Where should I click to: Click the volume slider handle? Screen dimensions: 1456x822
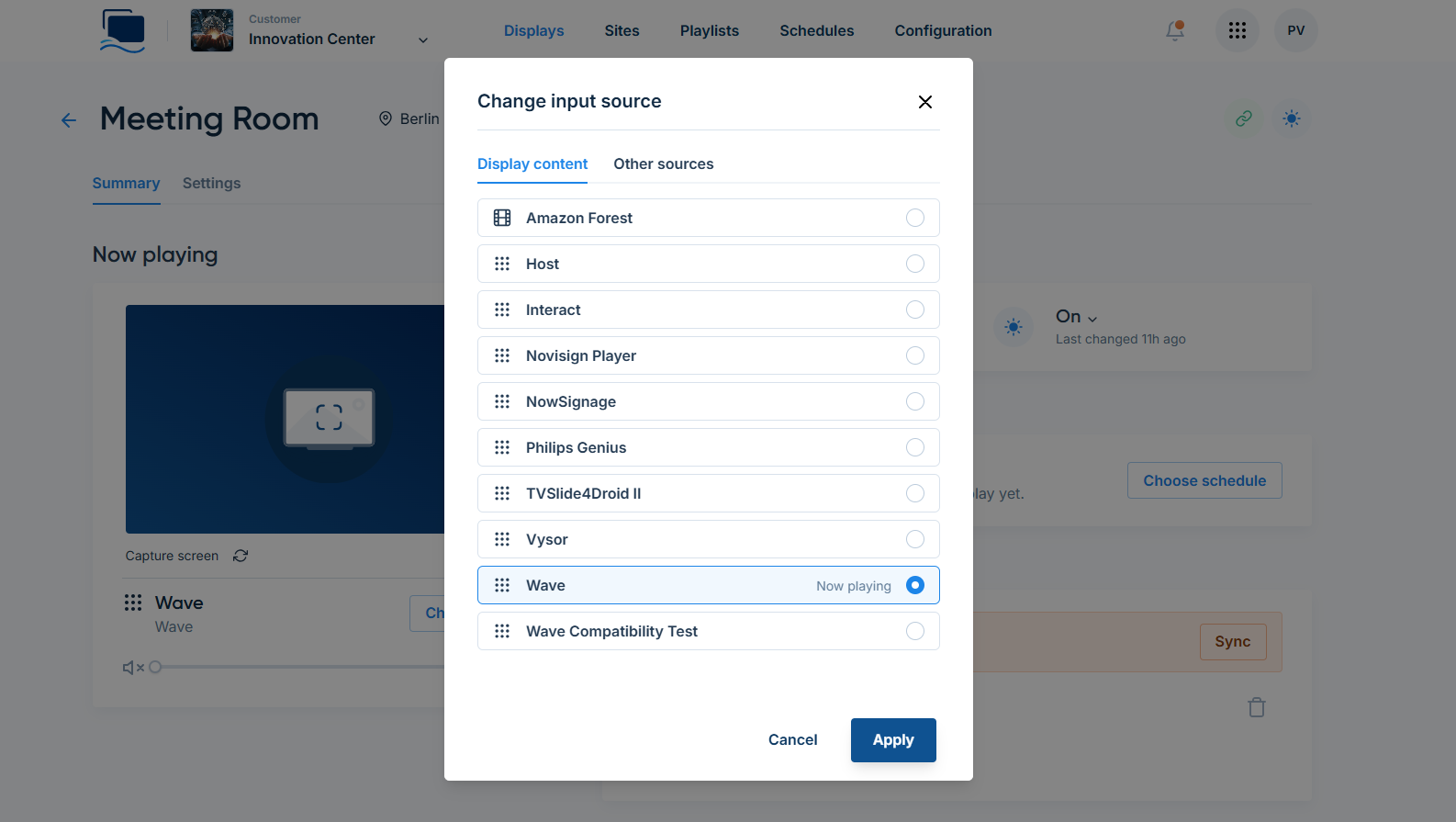click(x=156, y=668)
